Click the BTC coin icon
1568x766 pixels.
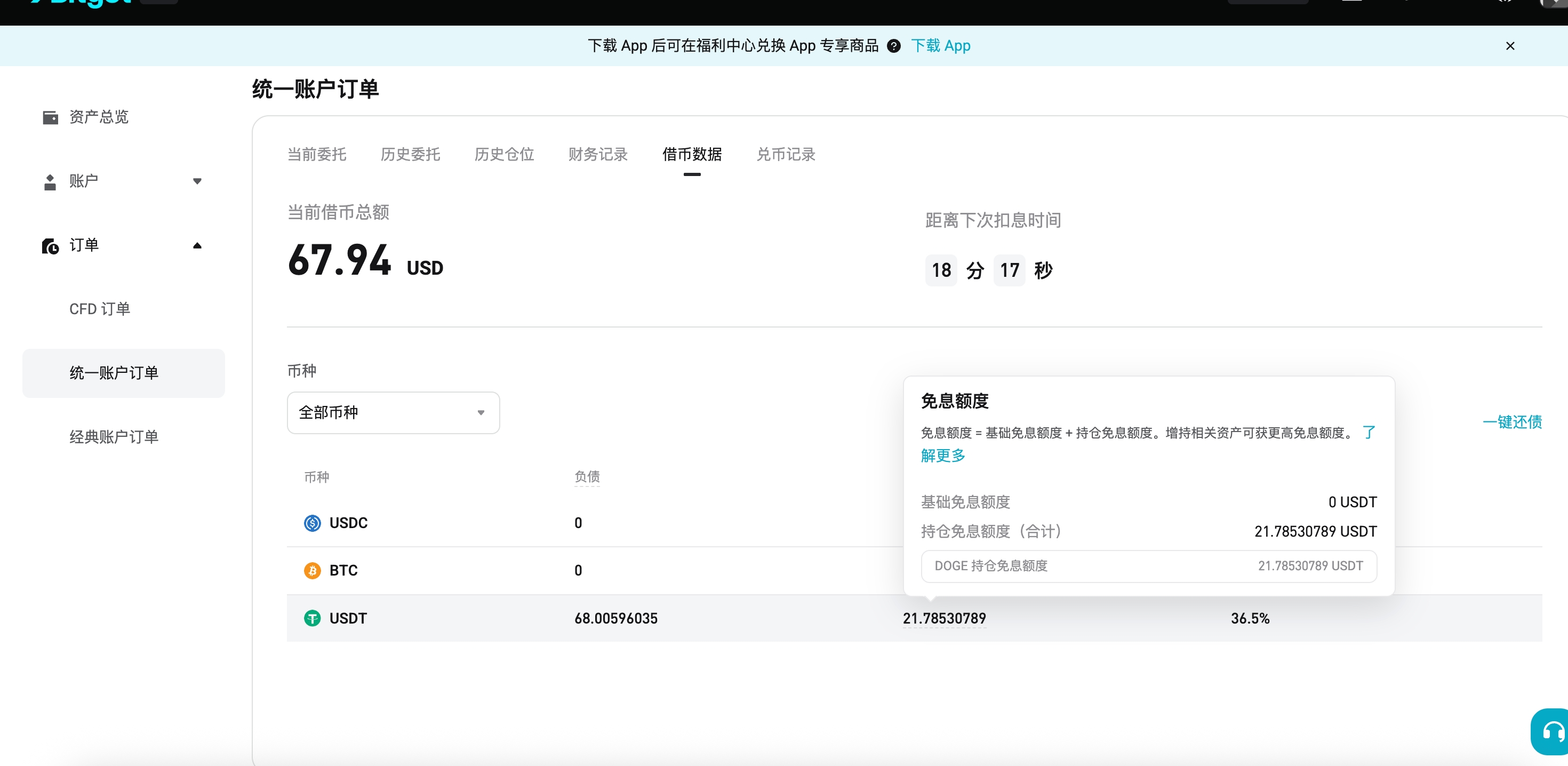click(312, 570)
